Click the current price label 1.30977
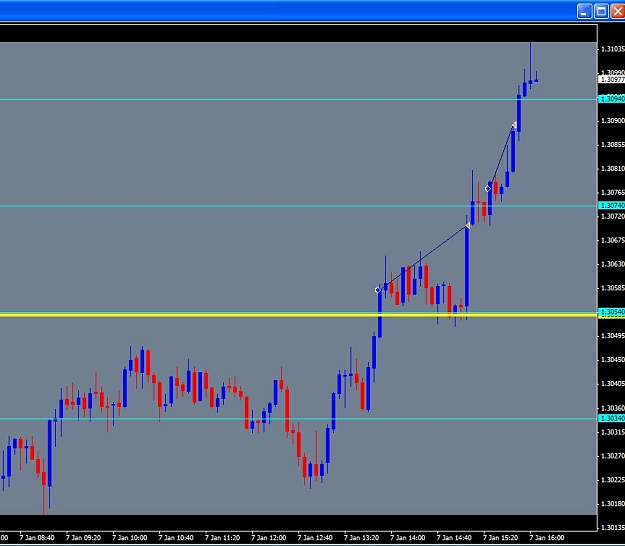This screenshot has width=625, height=546. coord(612,79)
